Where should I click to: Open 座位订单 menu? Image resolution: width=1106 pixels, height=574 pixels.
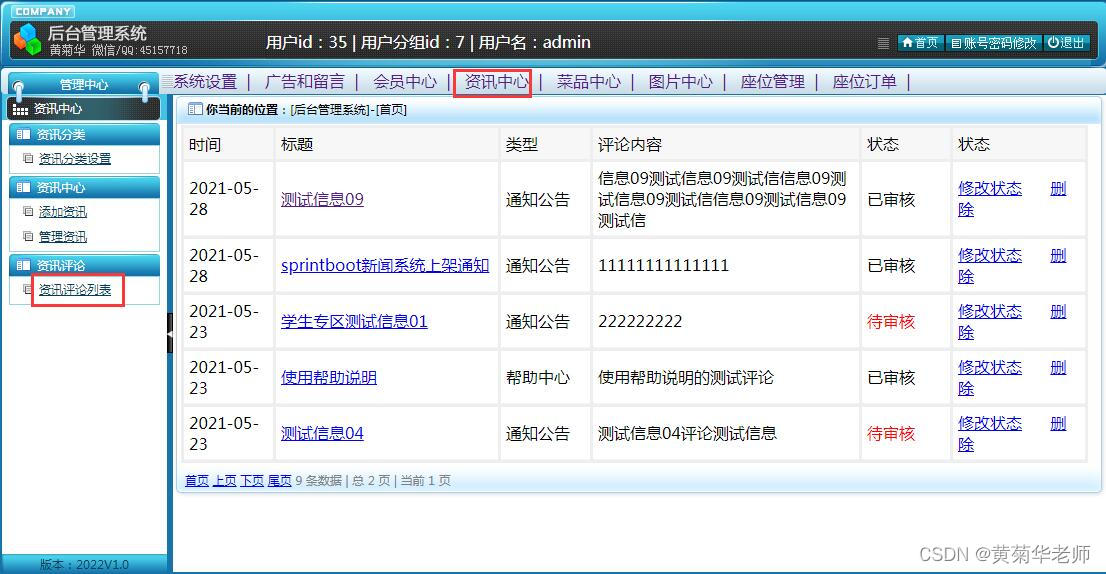coord(865,82)
